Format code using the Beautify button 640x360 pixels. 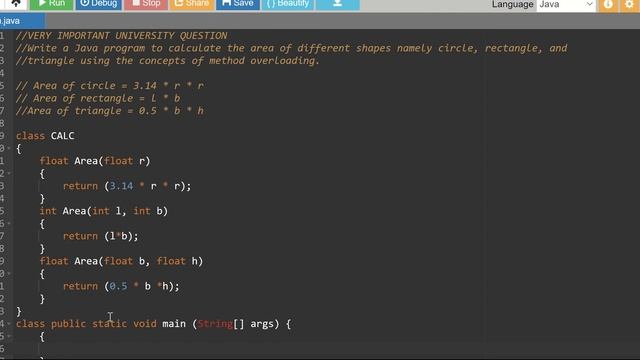point(288,4)
